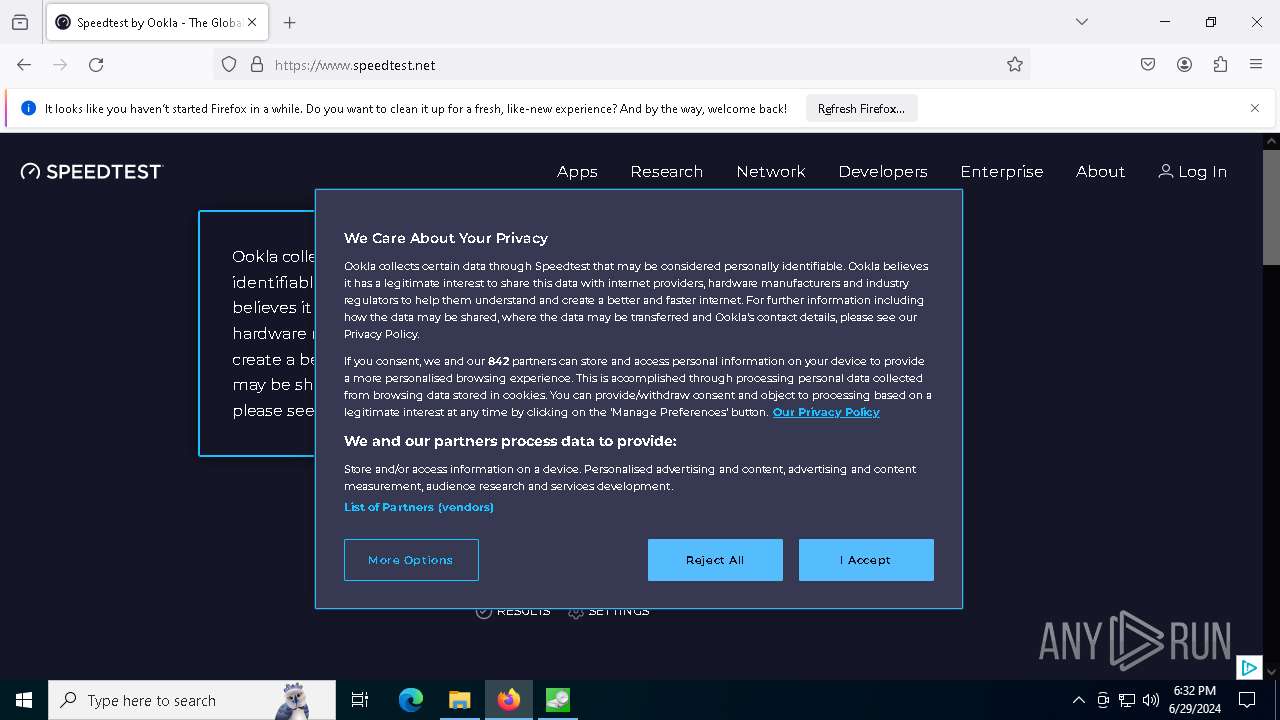1280x720 pixels.
Task: Expand the list all tabs chevron
Action: point(1081,22)
